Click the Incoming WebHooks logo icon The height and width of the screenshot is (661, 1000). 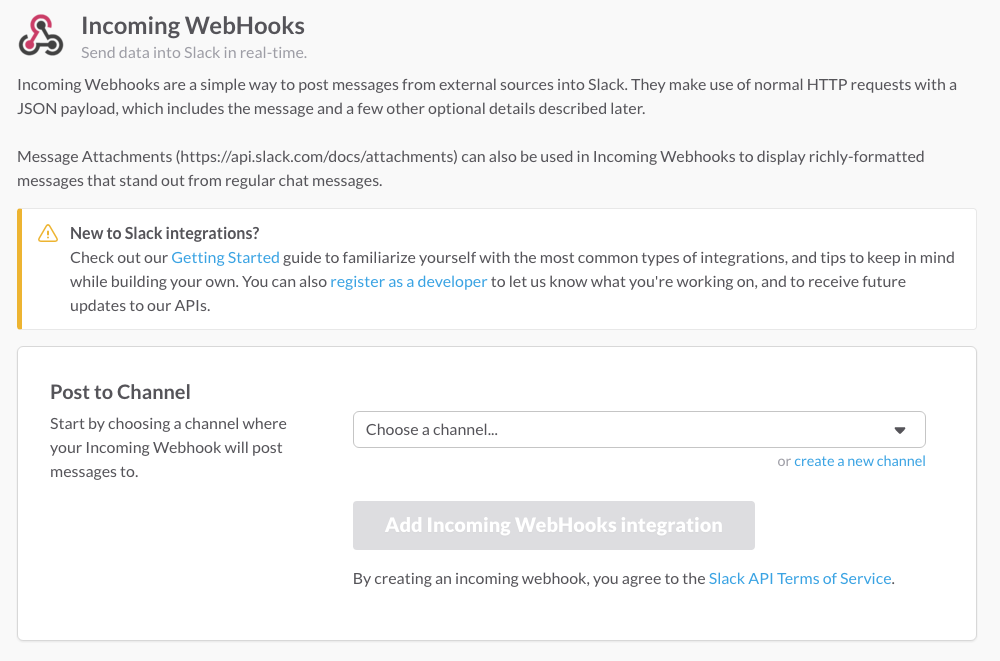click(41, 36)
